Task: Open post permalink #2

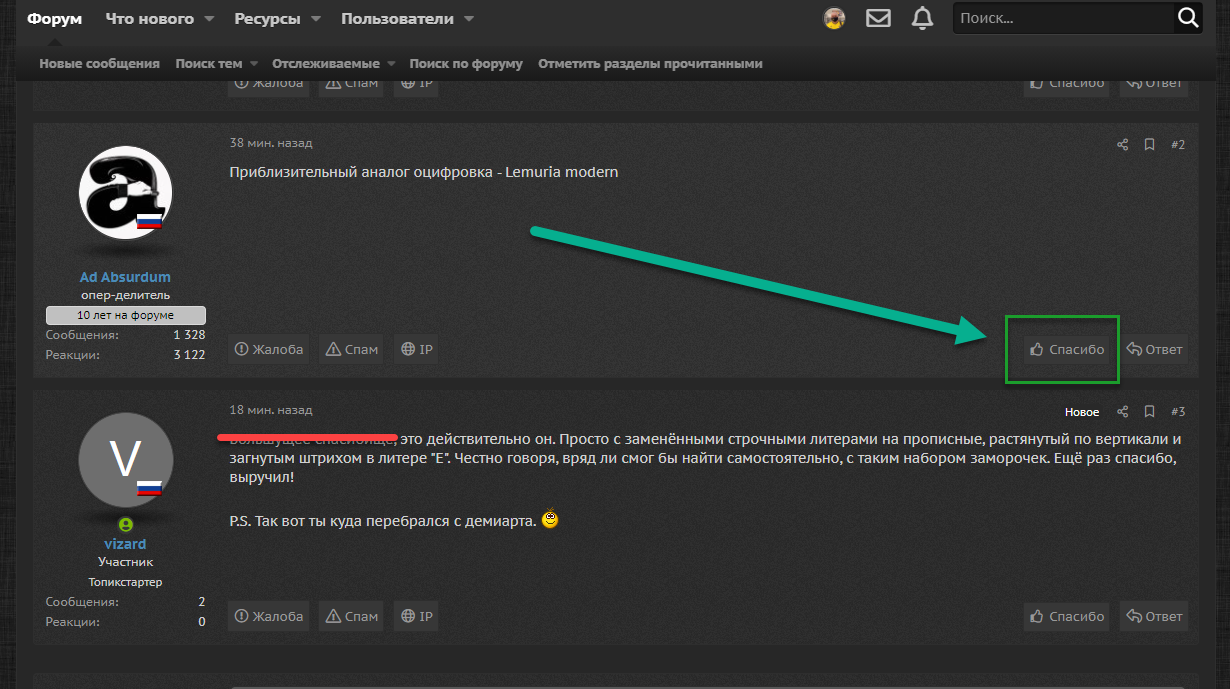Action: tap(1177, 145)
